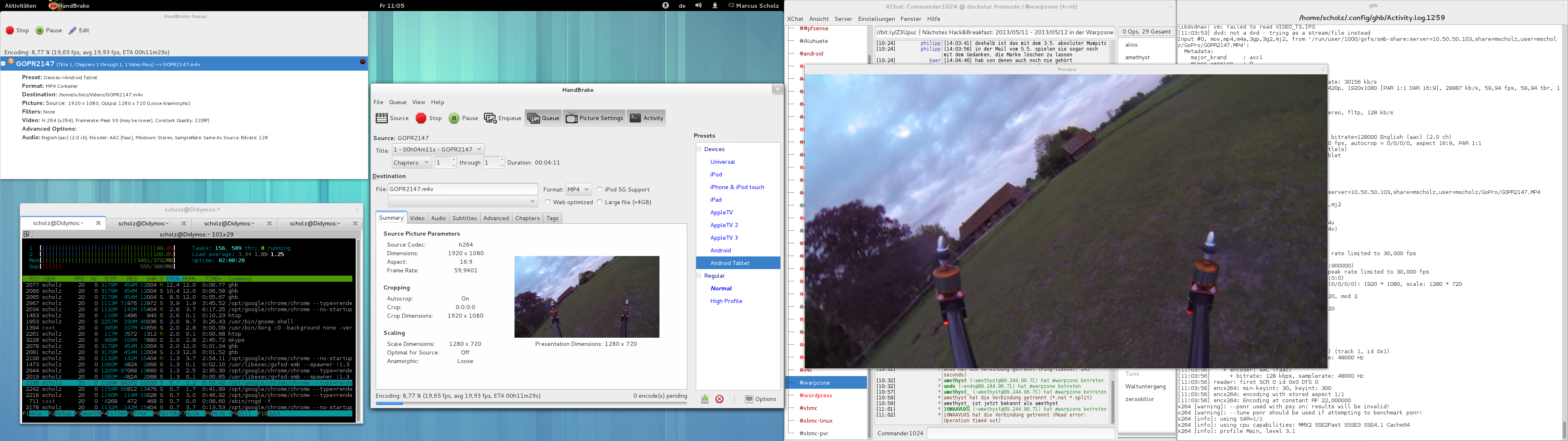Collapse Regular preset group
Screen dimensions: 1568x441
699,276
